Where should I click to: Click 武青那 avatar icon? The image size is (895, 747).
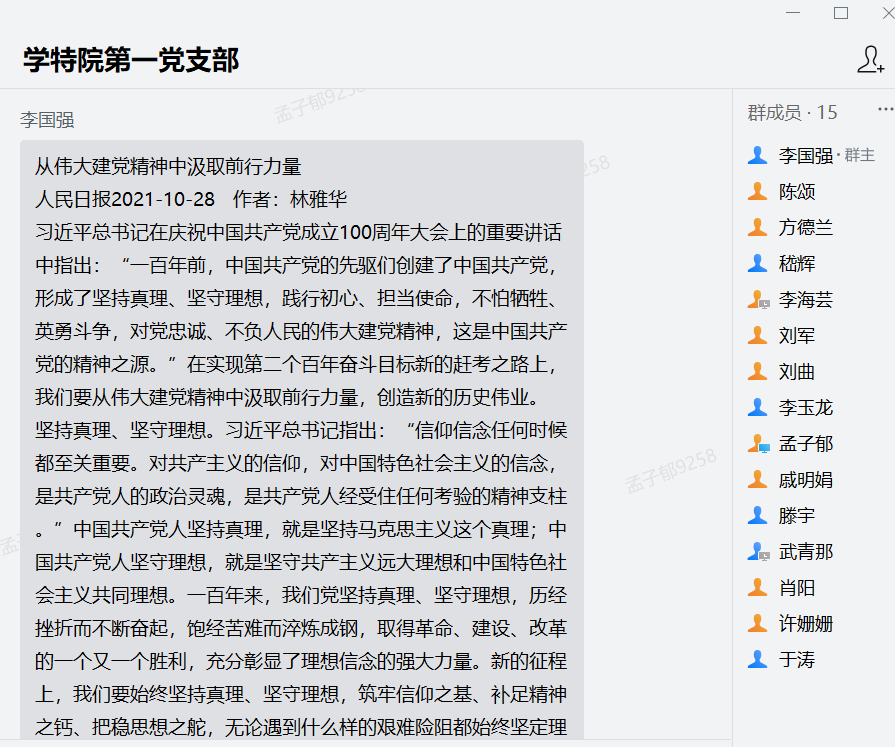tap(759, 552)
